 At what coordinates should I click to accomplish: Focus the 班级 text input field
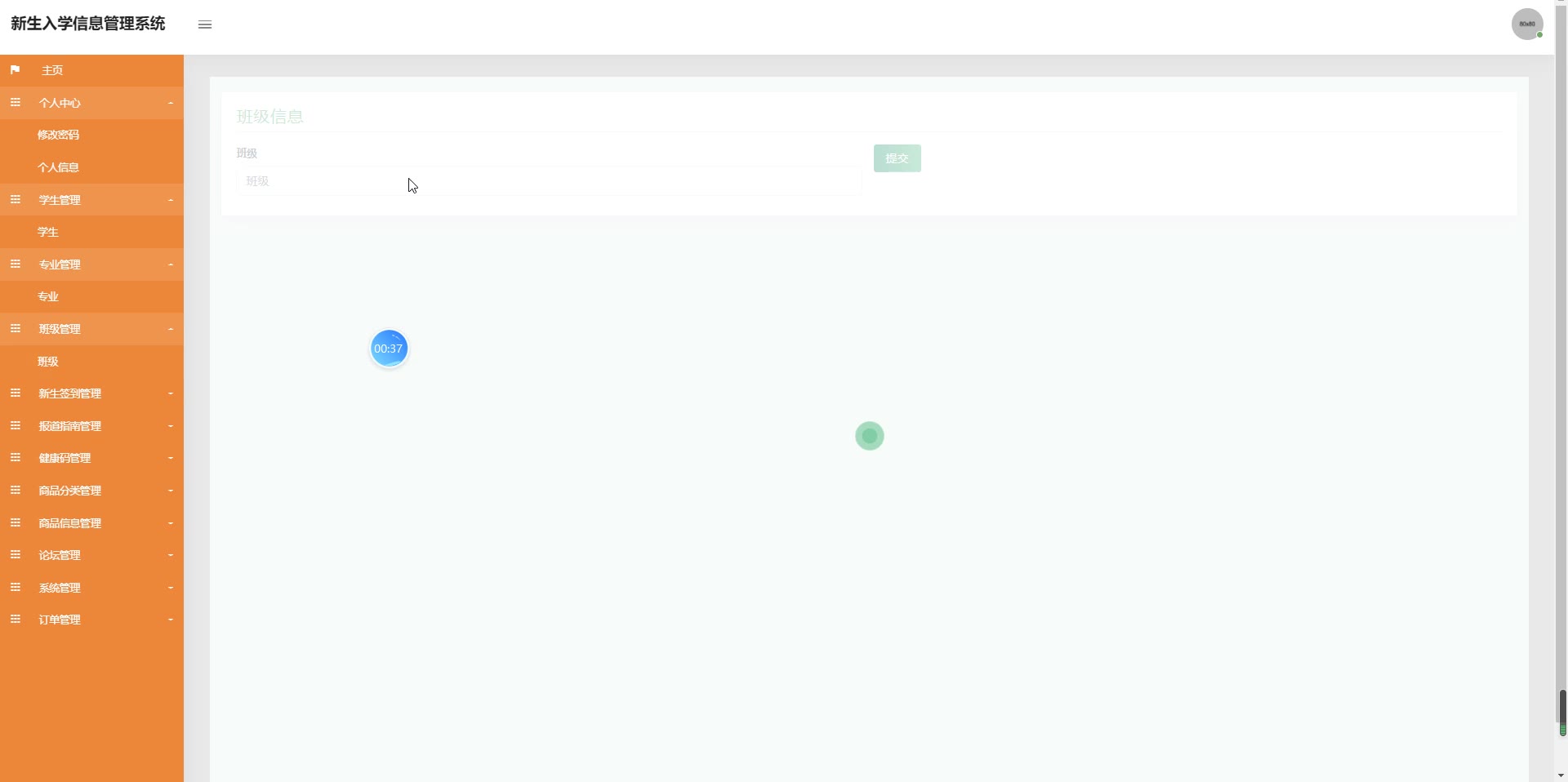click(x=549, y=181)
